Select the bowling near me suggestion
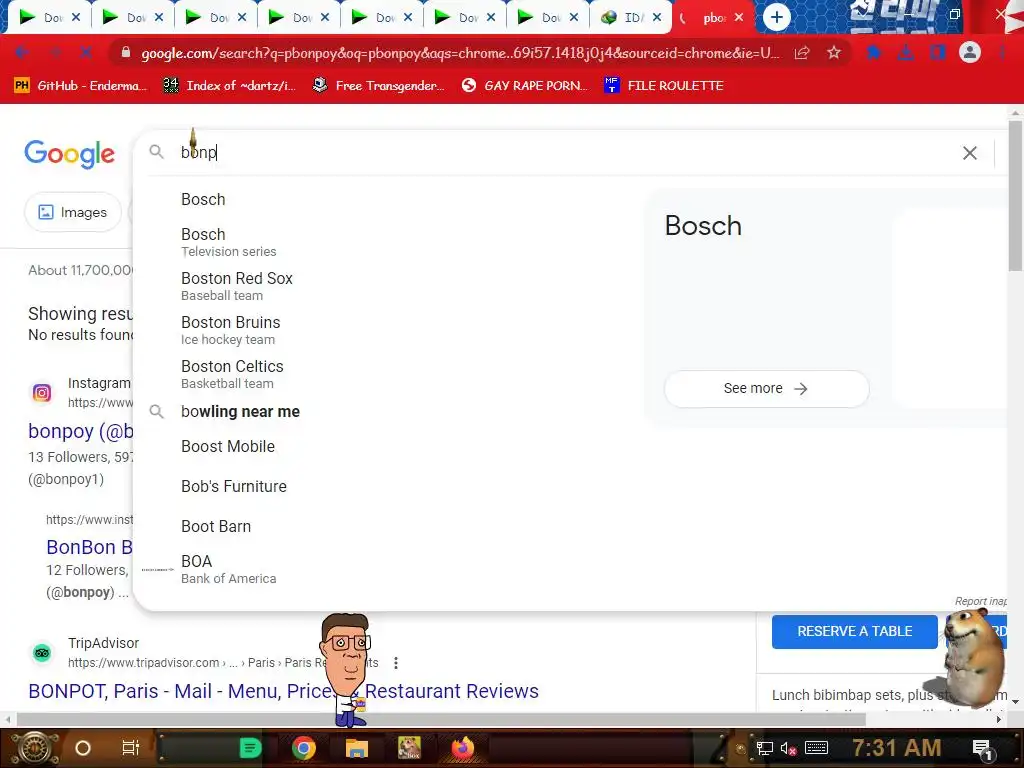1024x768 pixels. pyautogui.click(x=240, y=411)
